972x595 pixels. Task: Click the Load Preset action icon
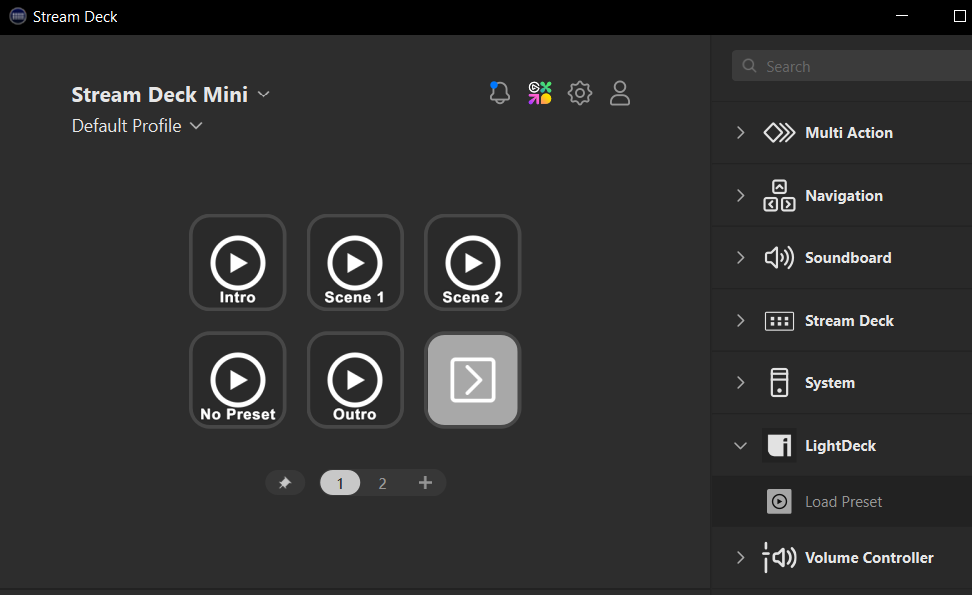point(779,501)
